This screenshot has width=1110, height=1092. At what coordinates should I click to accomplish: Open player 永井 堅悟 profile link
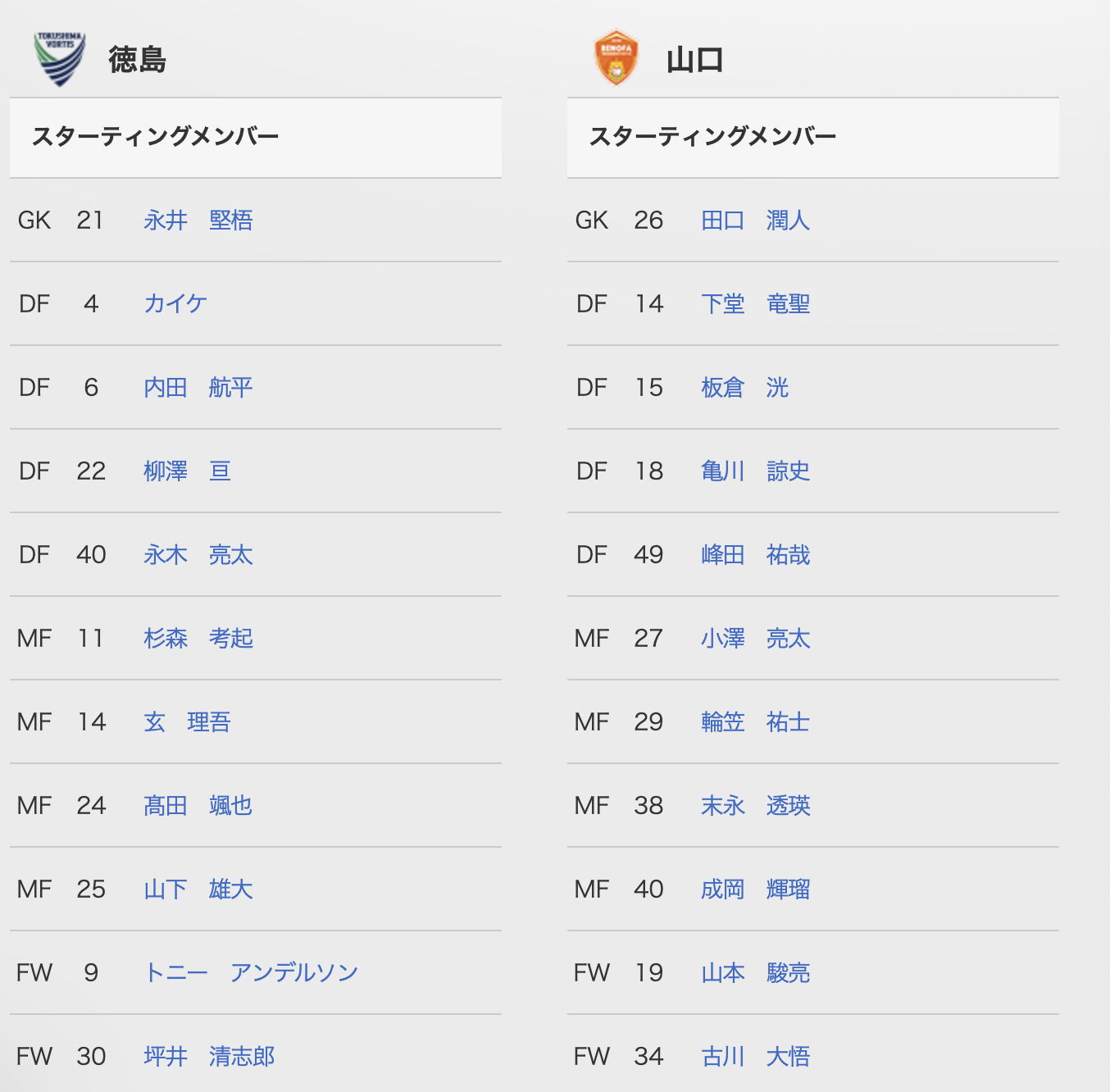click(198, 221)
